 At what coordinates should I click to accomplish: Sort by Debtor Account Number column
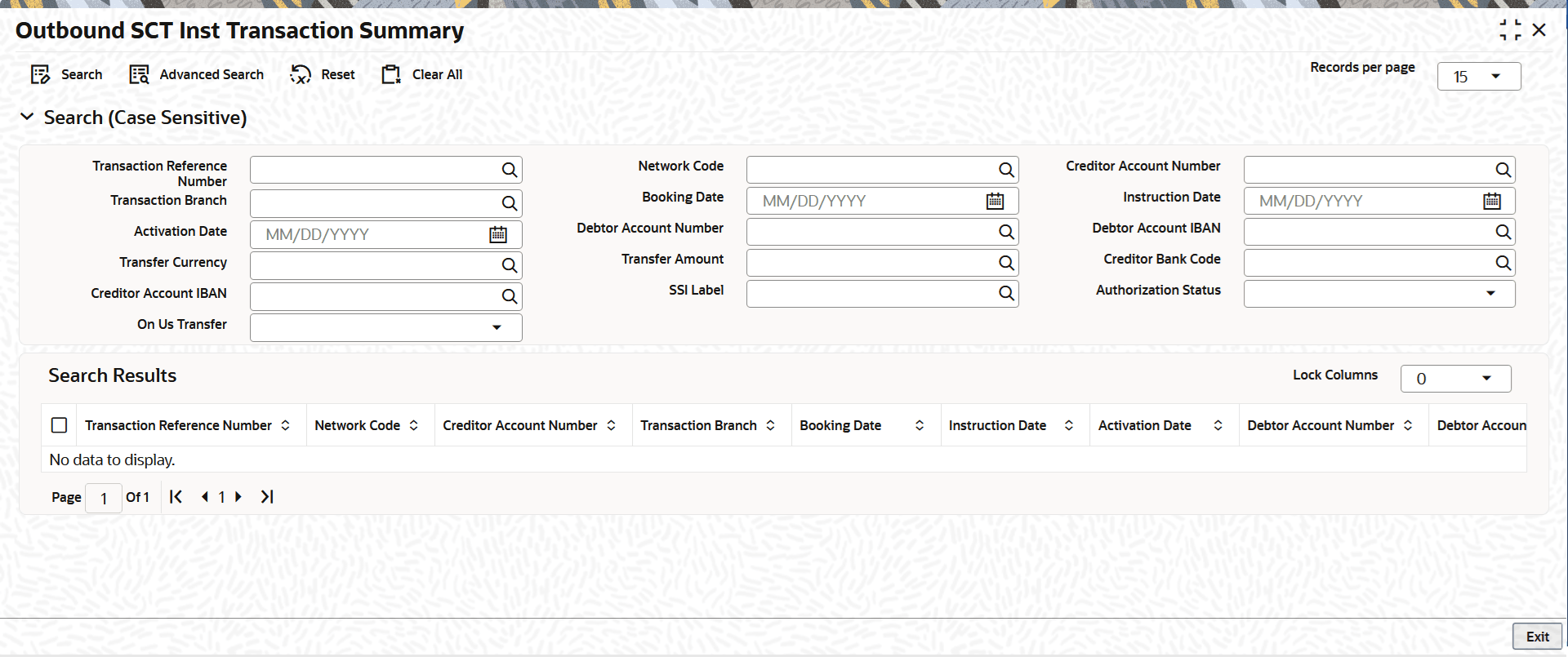[1408, 425]
